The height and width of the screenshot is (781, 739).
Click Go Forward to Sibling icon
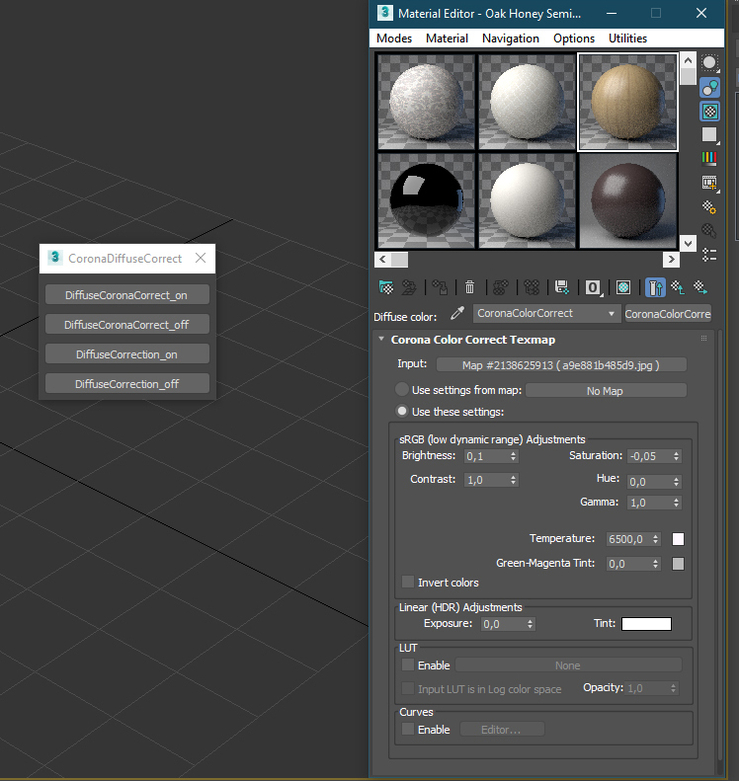701,287
